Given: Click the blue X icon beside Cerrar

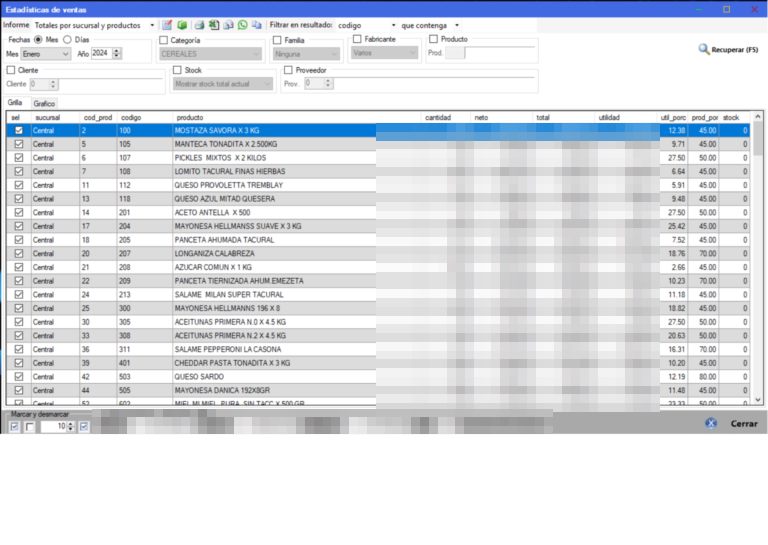Looking at the screenshot, I should tap(711, 424).
